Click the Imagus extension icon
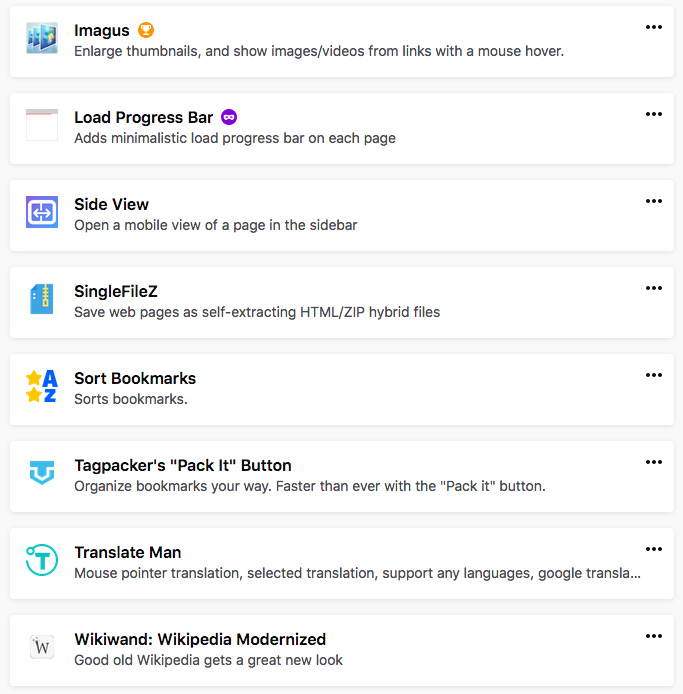 click(42, 38)
